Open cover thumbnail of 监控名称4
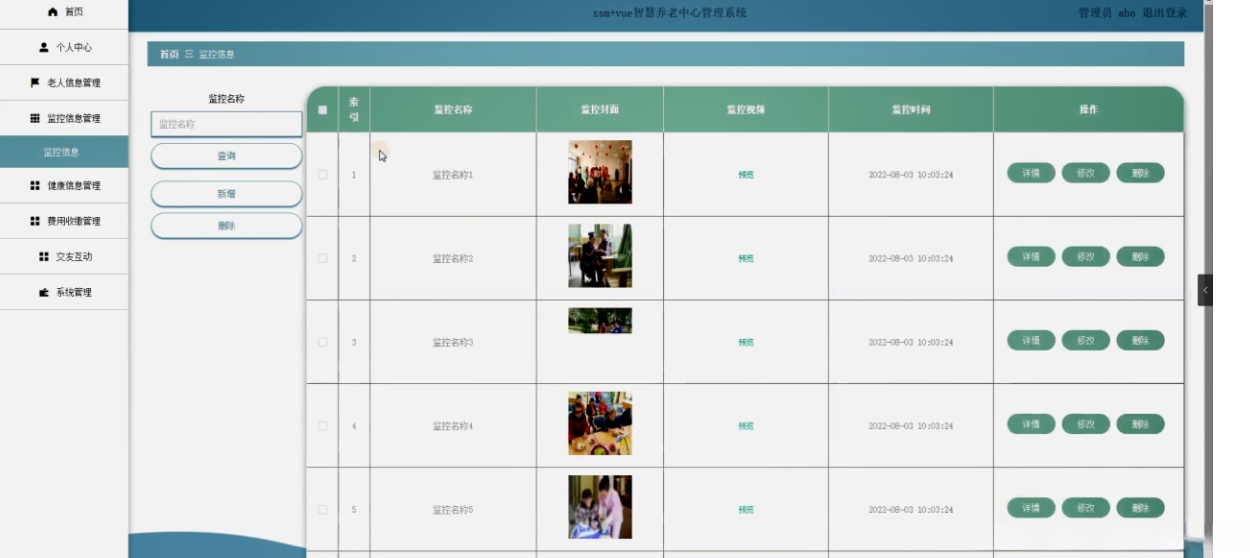1250x558 pixels. [x=600, y=423]
